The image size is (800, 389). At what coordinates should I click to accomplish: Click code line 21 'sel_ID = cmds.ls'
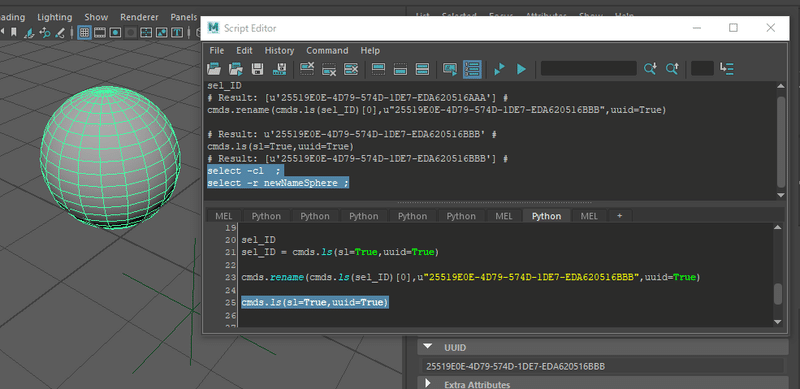340,252
